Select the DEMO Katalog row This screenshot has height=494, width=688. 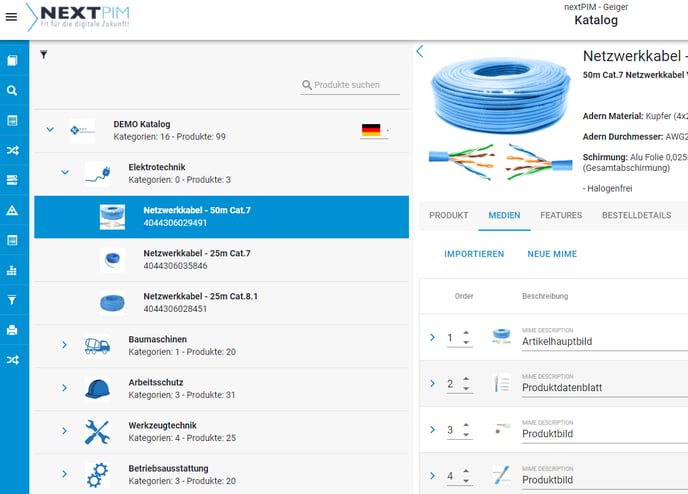[222, 130]
